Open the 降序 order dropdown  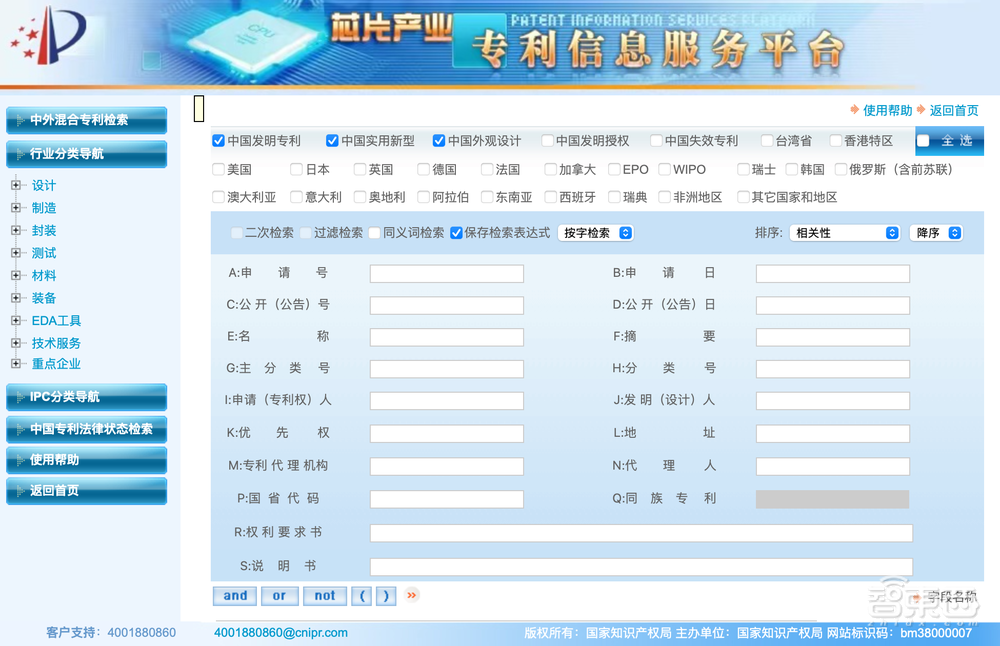(x=936, y=232)
